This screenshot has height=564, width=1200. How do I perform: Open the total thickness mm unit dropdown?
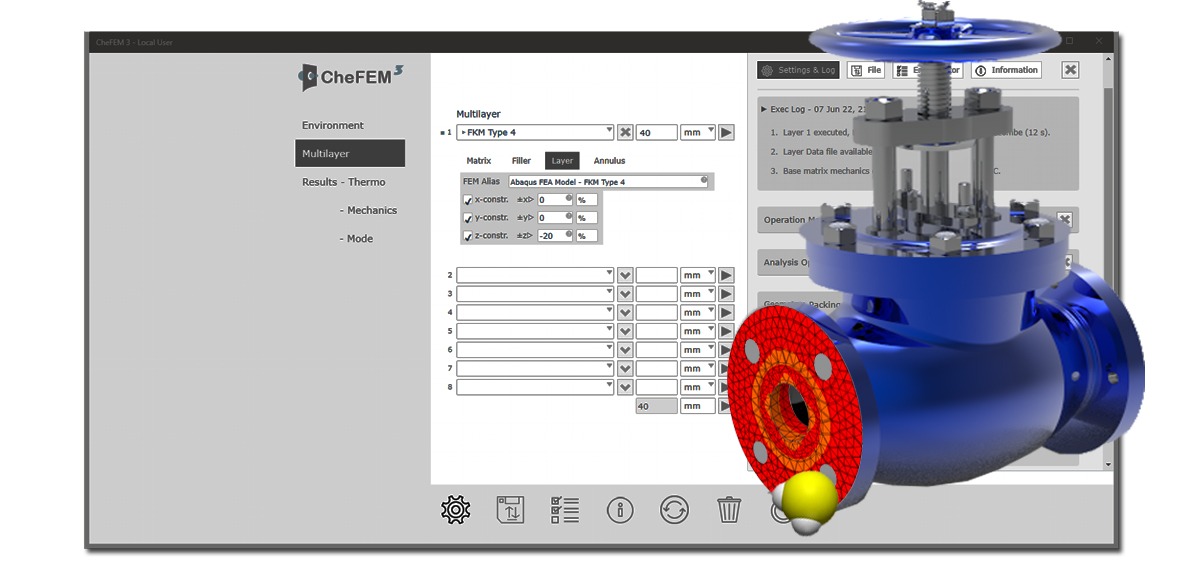point(698,406)
